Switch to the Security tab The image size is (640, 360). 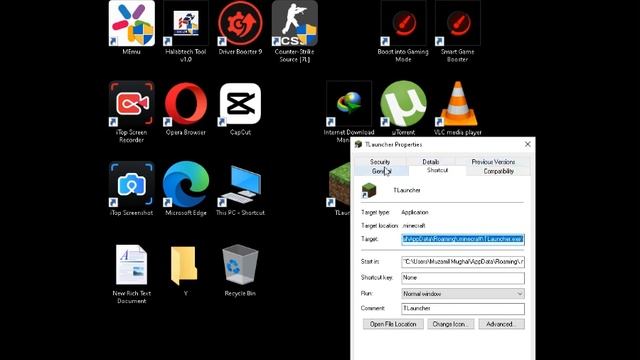[380, 162]
